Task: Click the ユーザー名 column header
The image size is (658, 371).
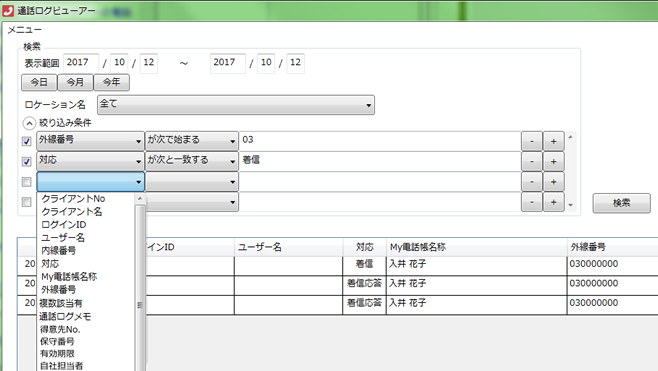Action: (x=289, y=247)
